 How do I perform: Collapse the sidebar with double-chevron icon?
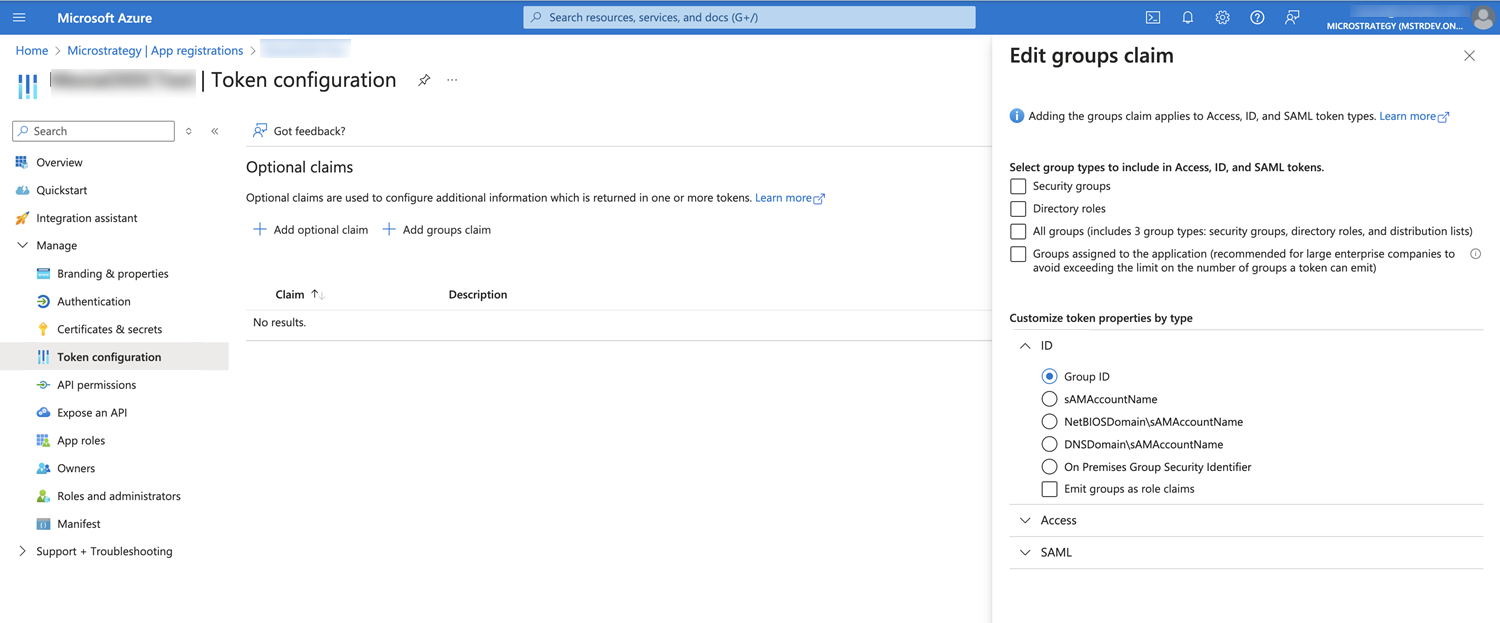pos(215,131)
